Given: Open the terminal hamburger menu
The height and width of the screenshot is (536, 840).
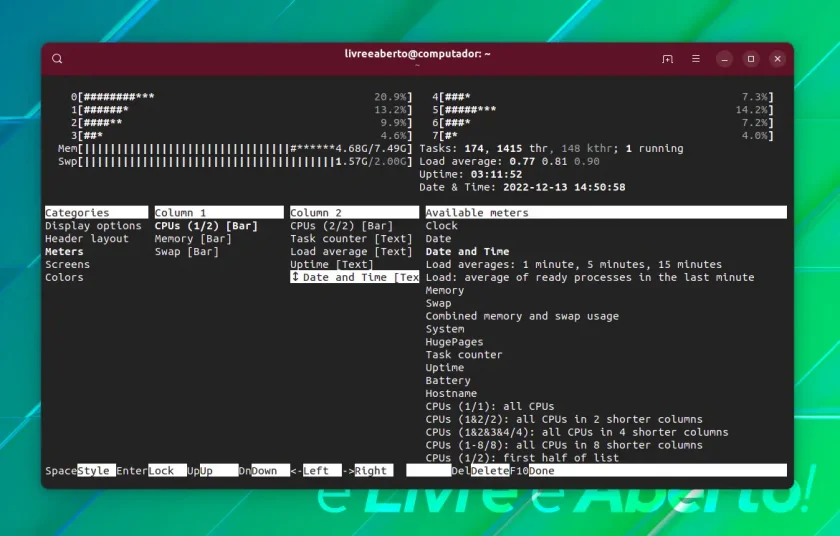Looking at the screenshot, I should pos(696,59).
